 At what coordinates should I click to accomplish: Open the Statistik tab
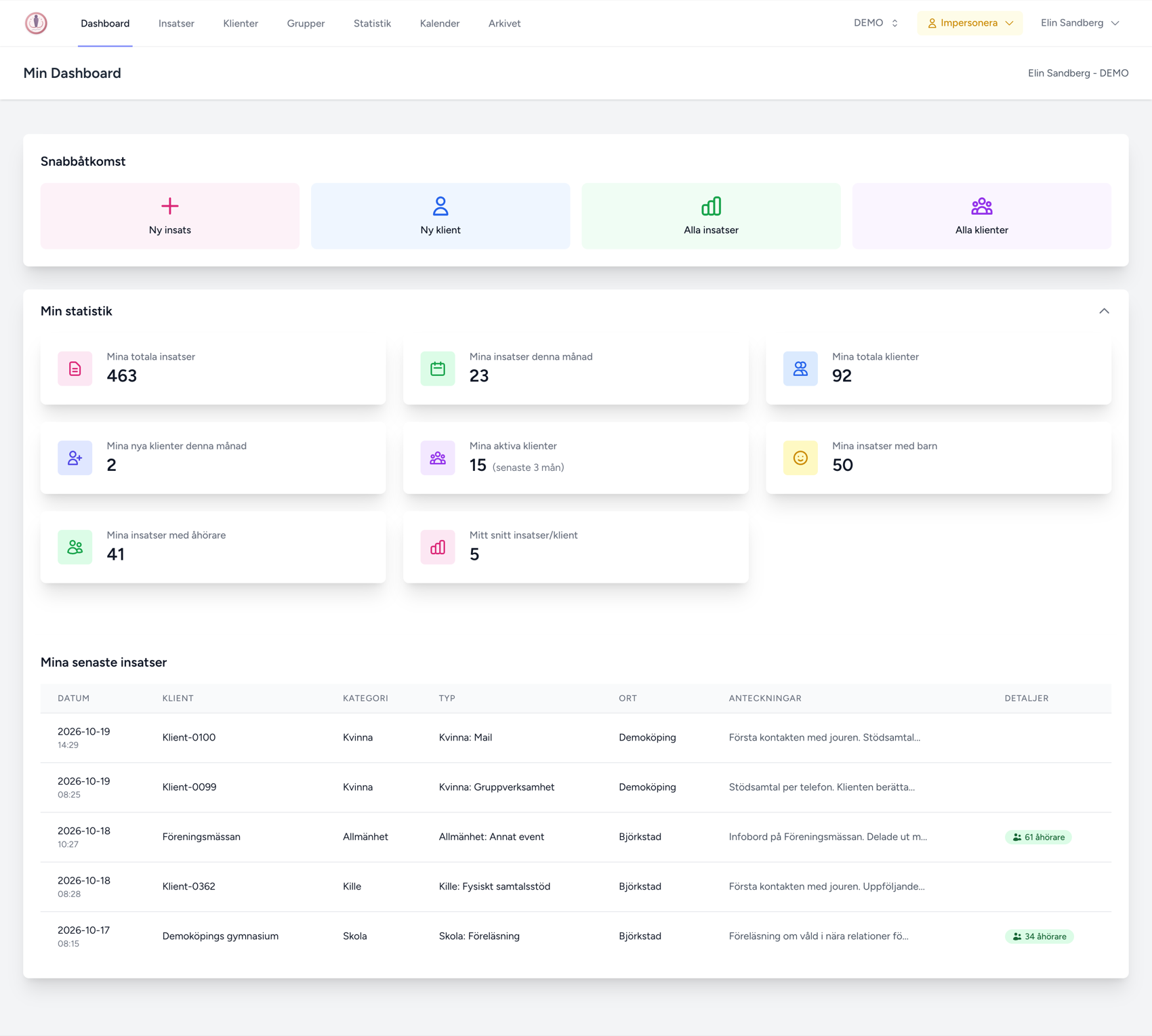coord(372,24)
